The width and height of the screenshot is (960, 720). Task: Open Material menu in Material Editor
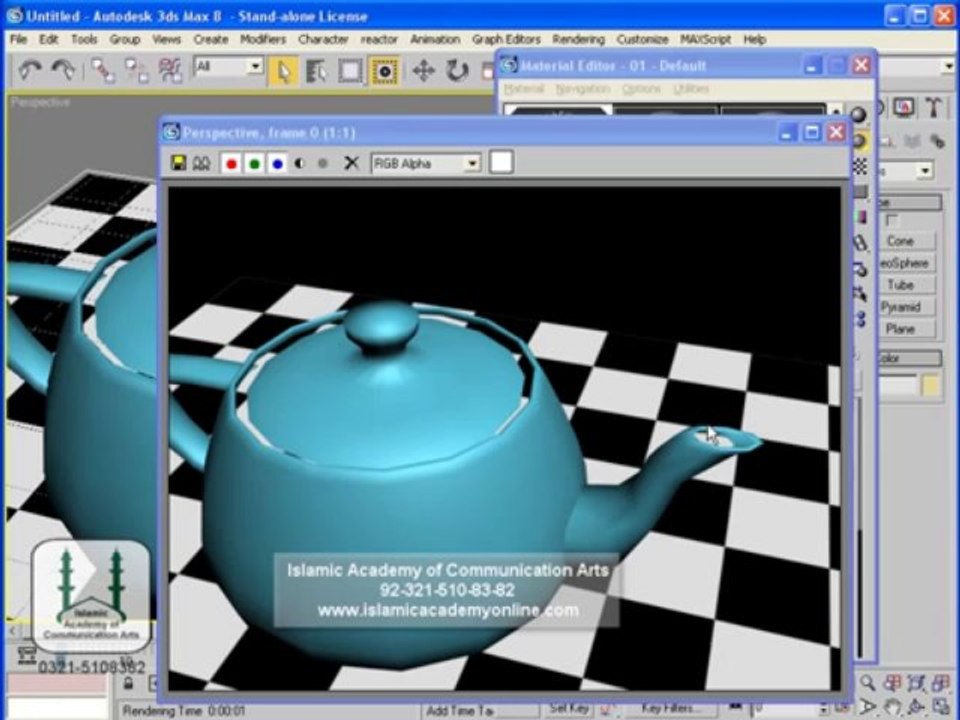pyautogui.click(x=524, y=89)
